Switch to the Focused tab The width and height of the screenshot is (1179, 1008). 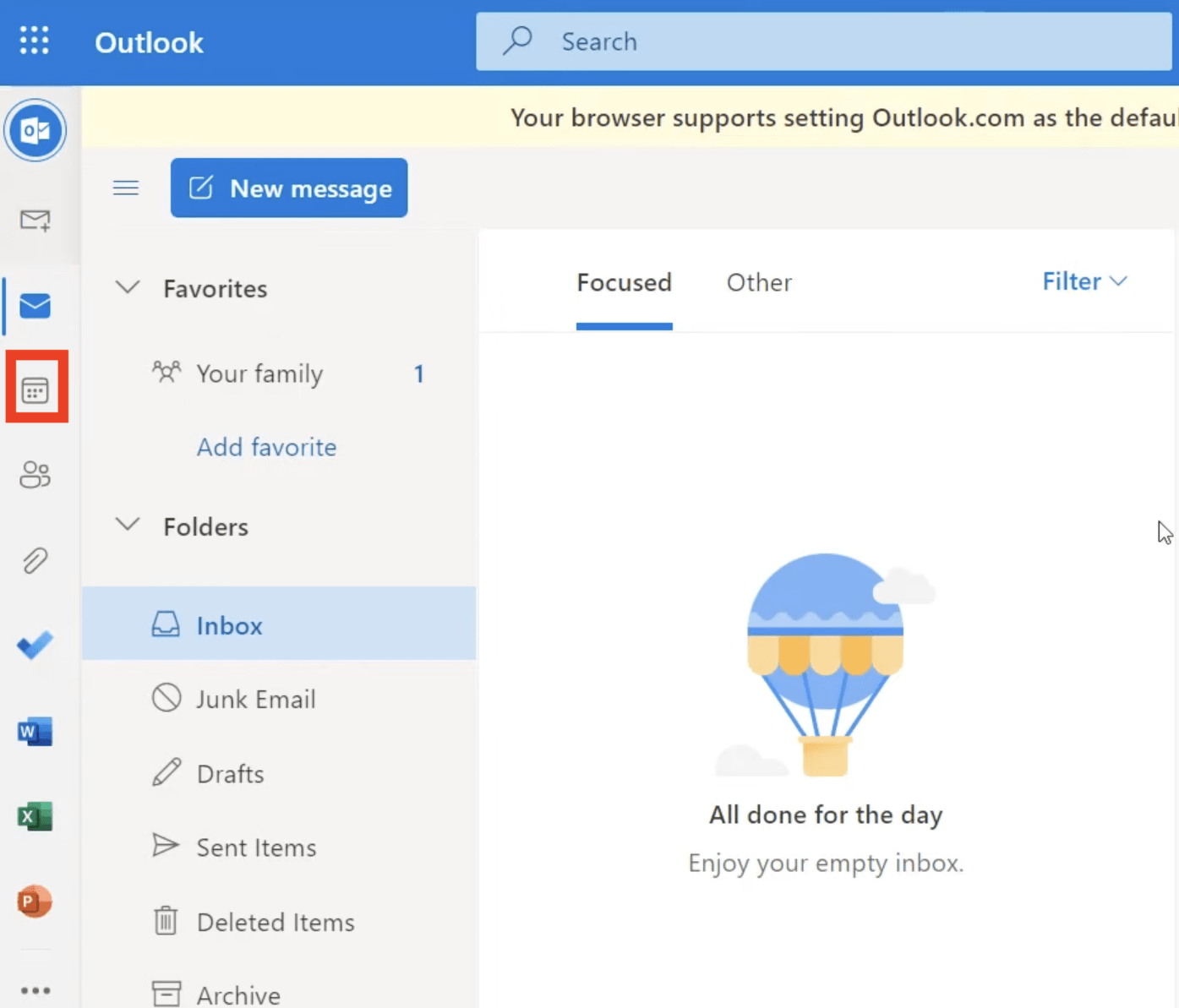click(x=625, y=282)
